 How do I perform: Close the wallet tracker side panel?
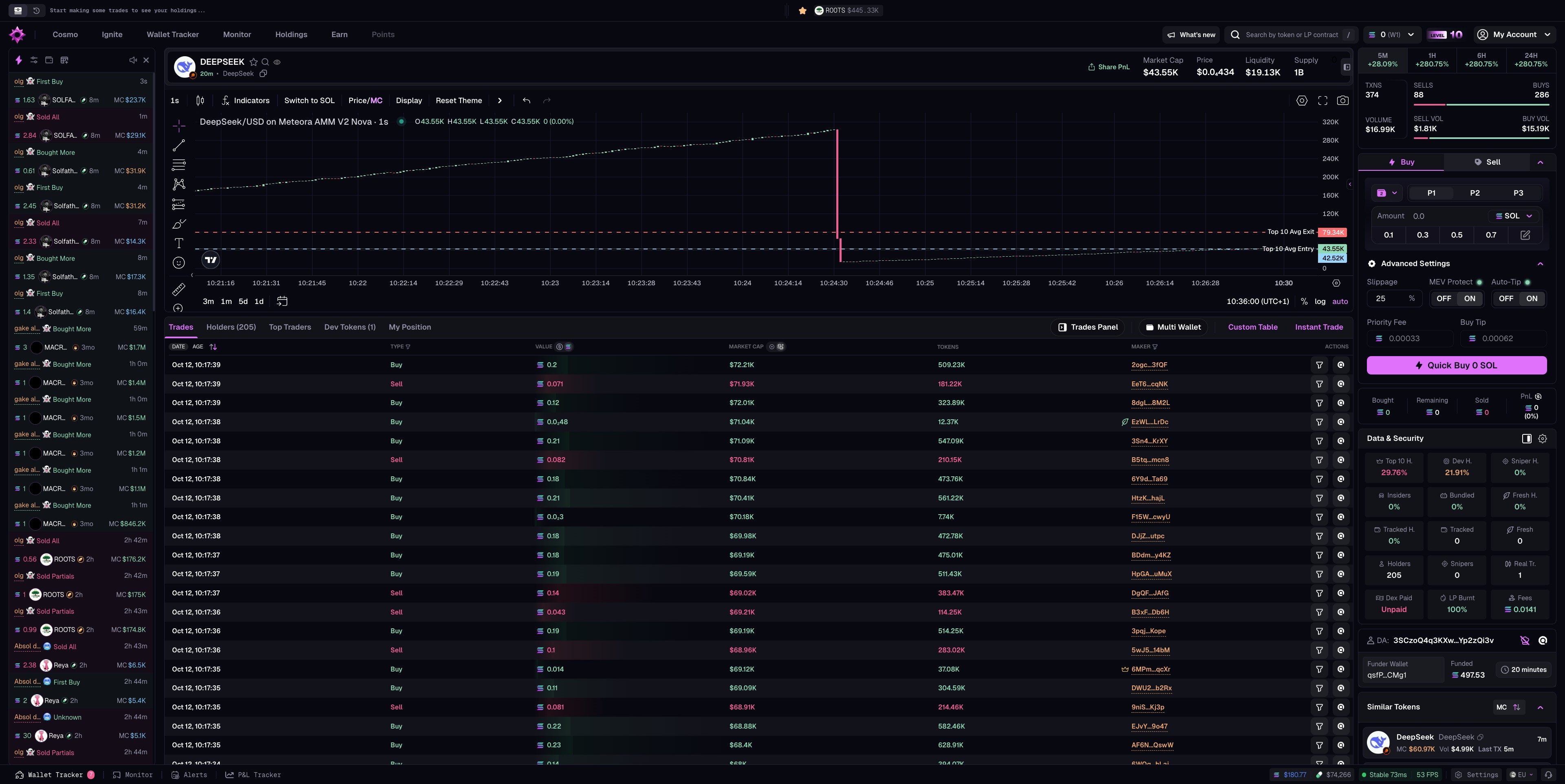tap(146, 60)
